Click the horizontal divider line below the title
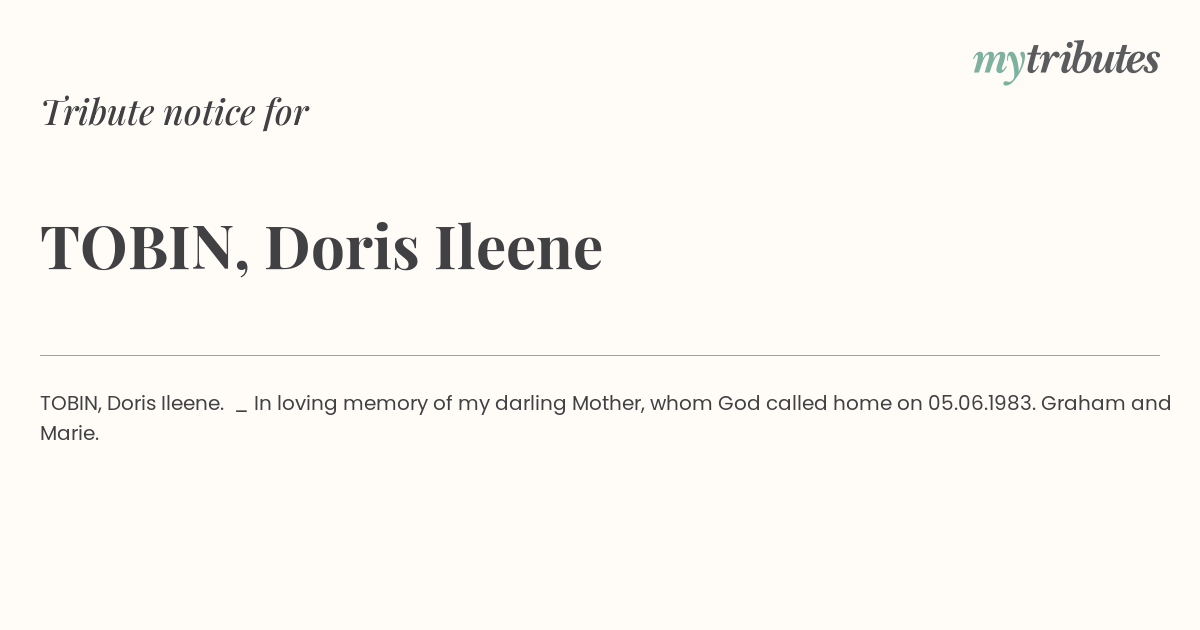 pos(600,355)
